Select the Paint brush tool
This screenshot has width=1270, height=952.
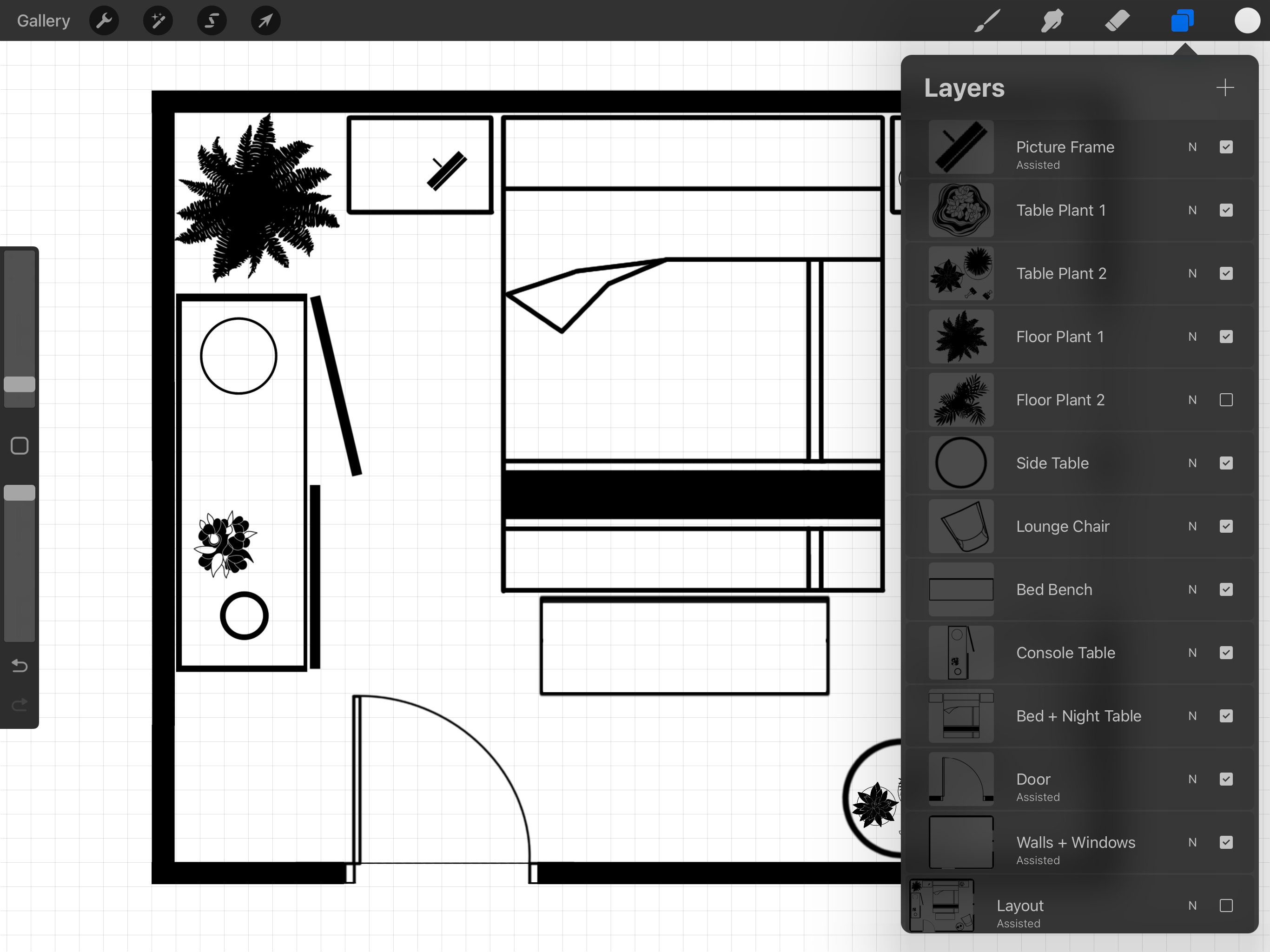click(986, 20)
